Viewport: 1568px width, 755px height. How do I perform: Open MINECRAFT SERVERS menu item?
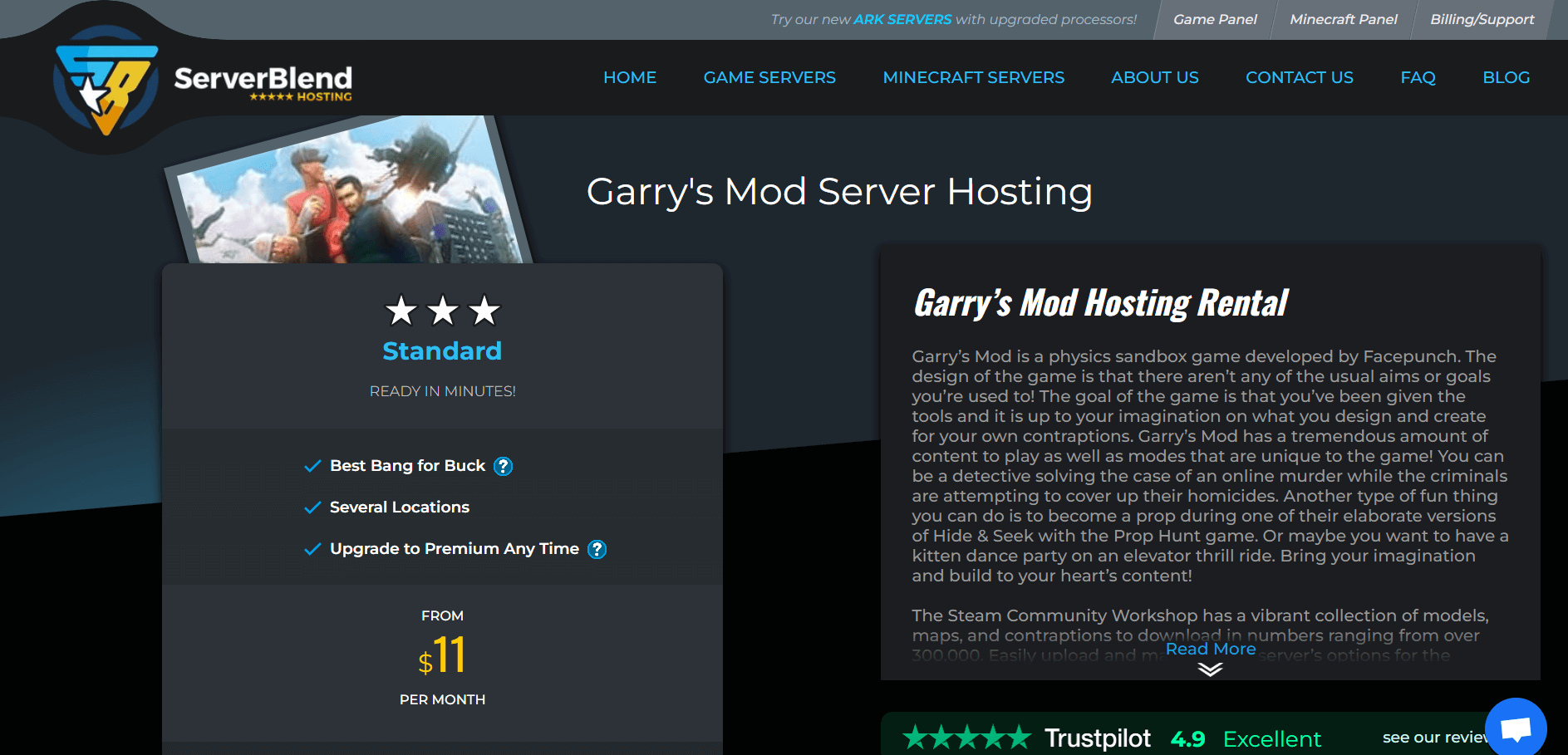[x=973, y=77]
